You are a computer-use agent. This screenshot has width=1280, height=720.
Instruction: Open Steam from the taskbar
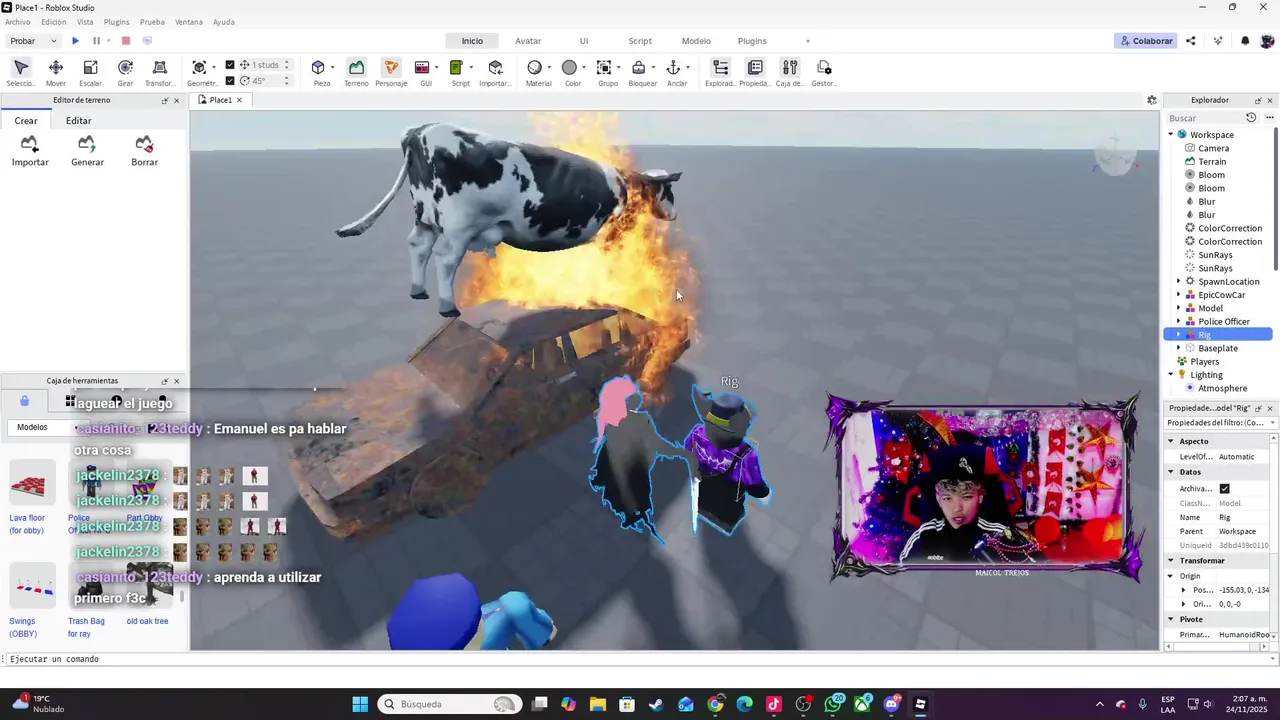tap(656, 704)
